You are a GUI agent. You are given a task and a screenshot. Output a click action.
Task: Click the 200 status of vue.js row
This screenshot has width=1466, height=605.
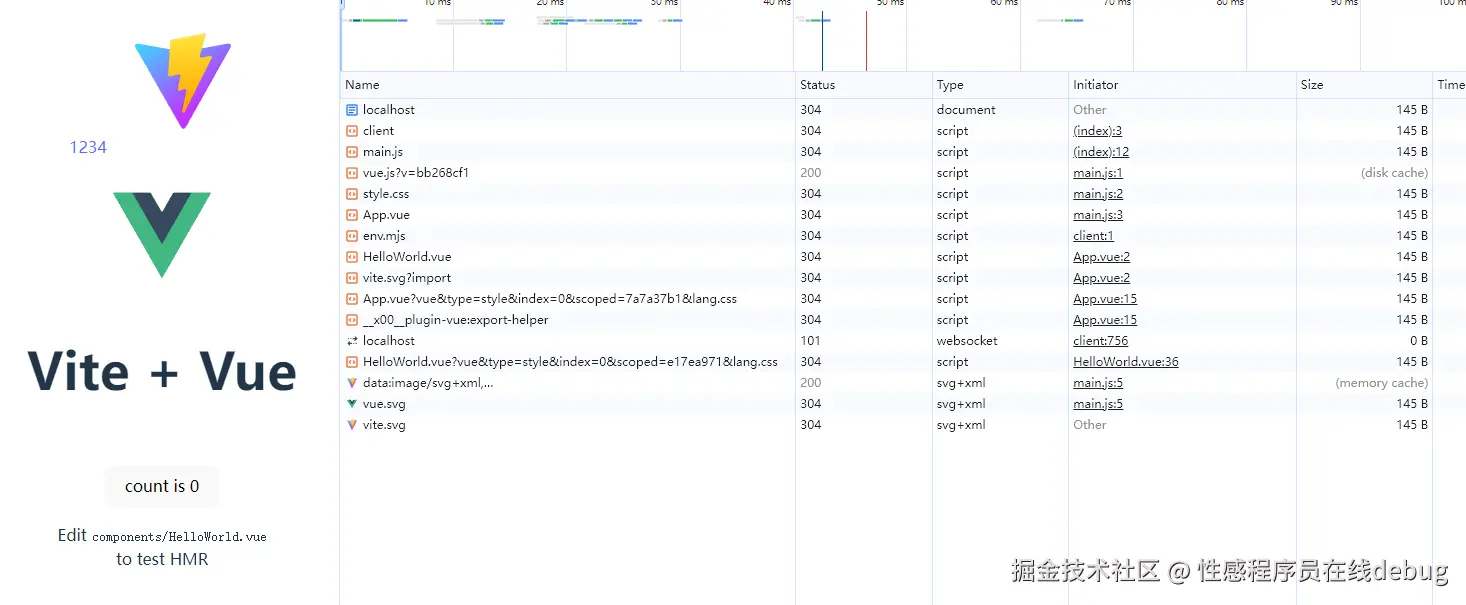810,173
